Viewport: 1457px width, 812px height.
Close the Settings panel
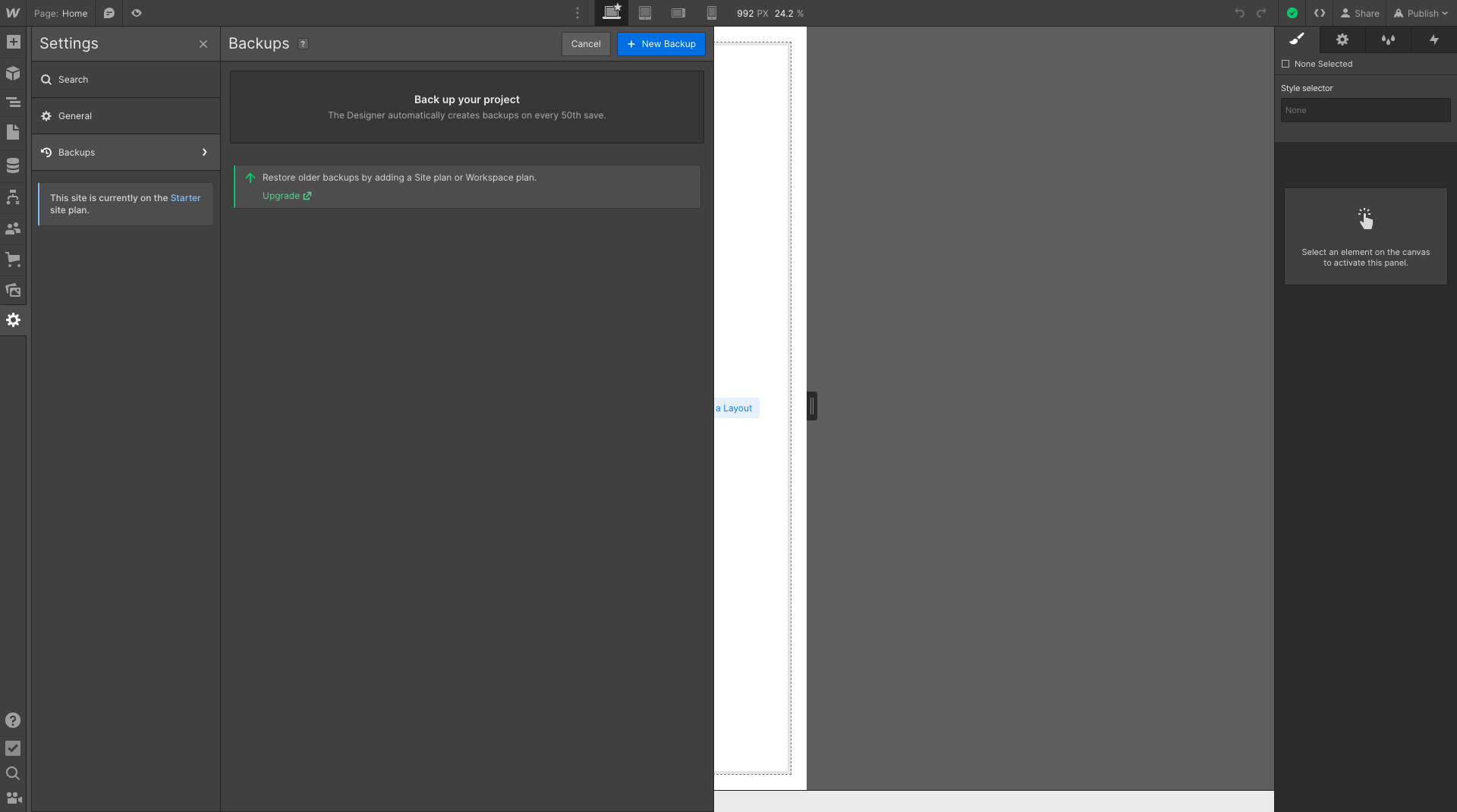pos(203,44)
